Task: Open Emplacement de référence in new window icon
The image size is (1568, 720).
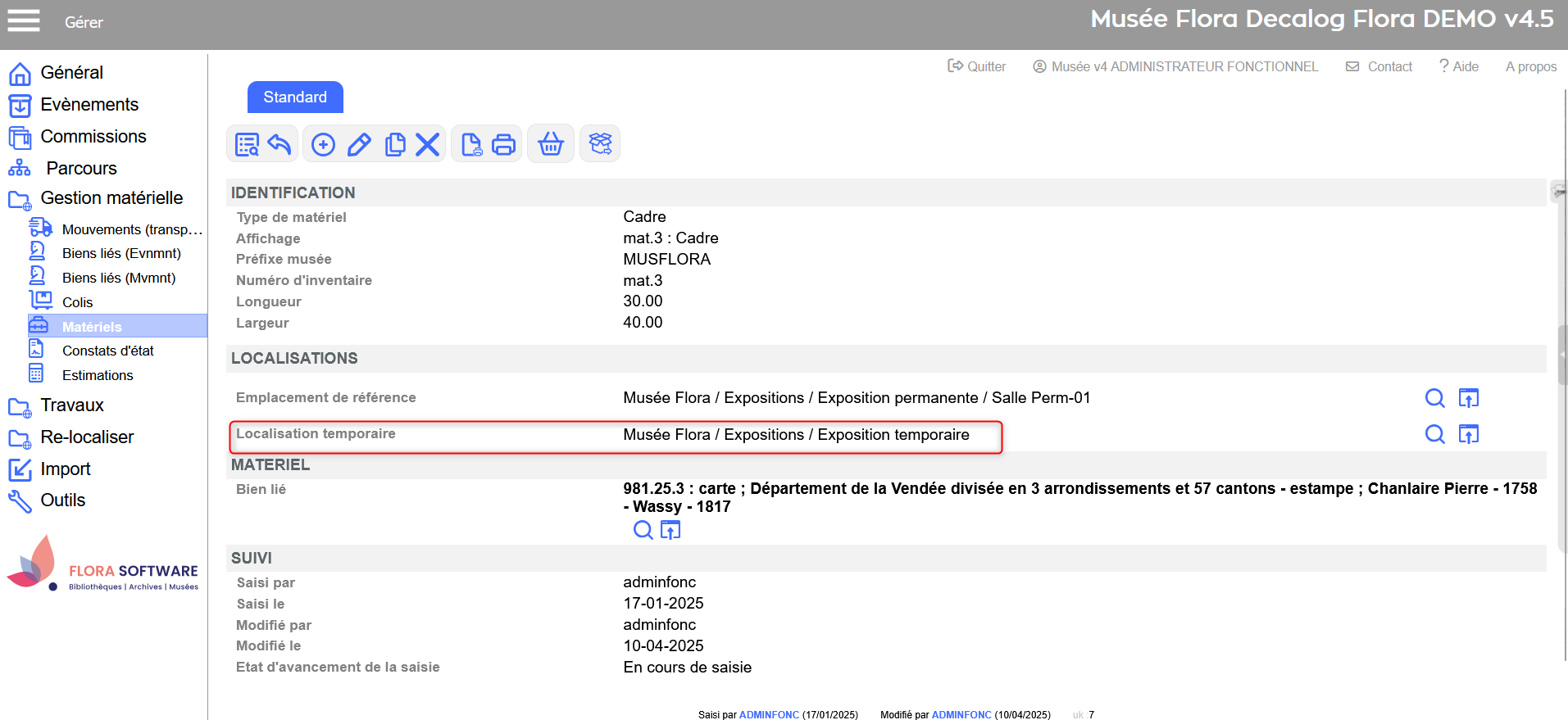Action: coord(1468,398)
